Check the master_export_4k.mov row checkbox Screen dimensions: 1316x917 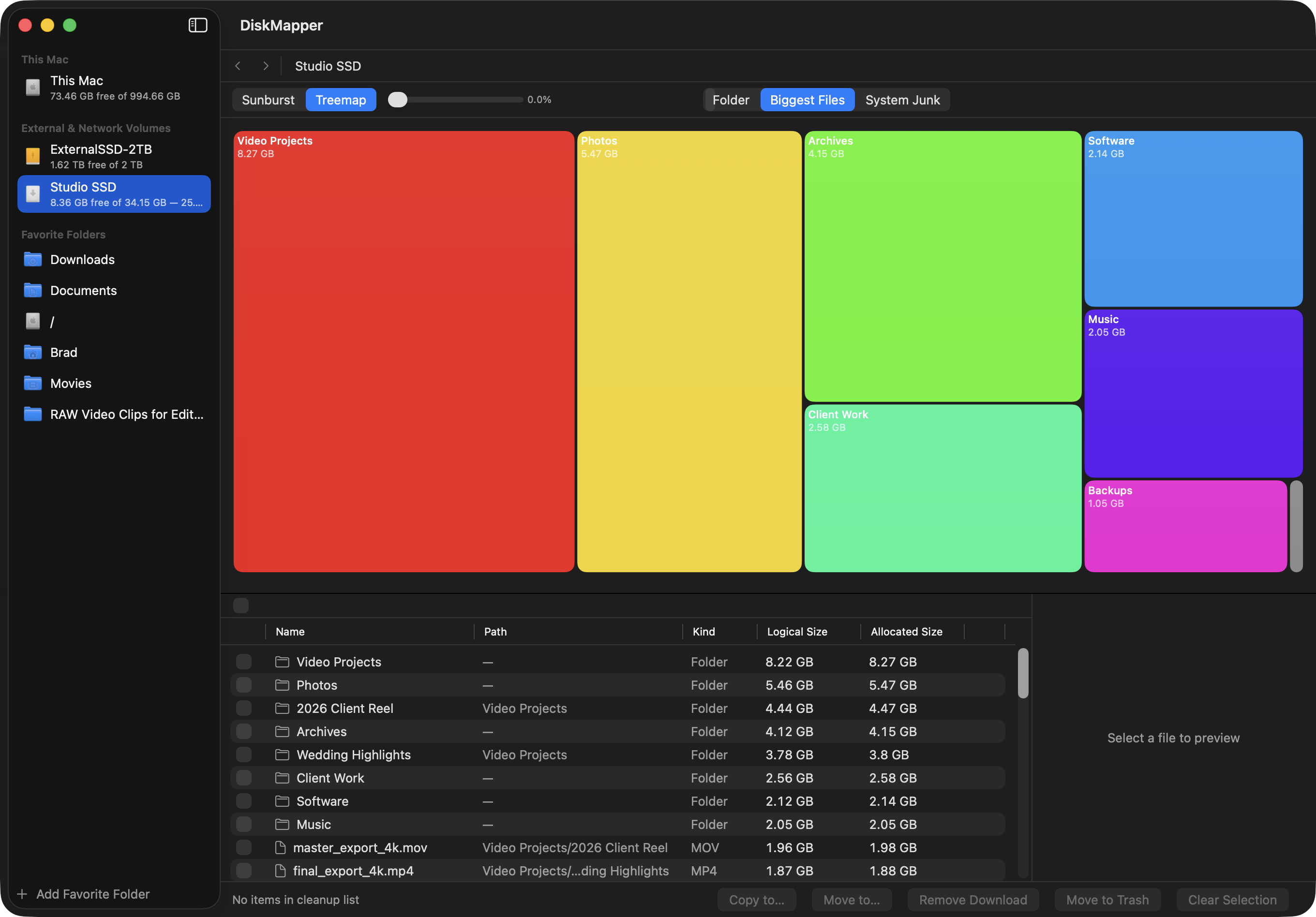tap(243, 848)
